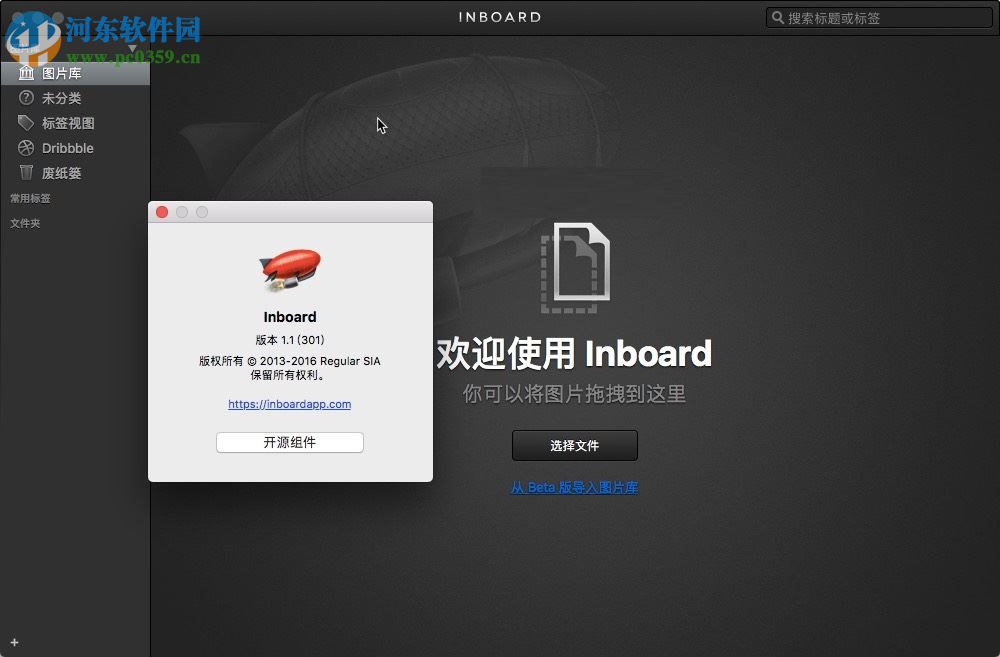Expand the 常用标签 section
The width and height of the screenshot is (1000, 657).
tap(29, 198)
